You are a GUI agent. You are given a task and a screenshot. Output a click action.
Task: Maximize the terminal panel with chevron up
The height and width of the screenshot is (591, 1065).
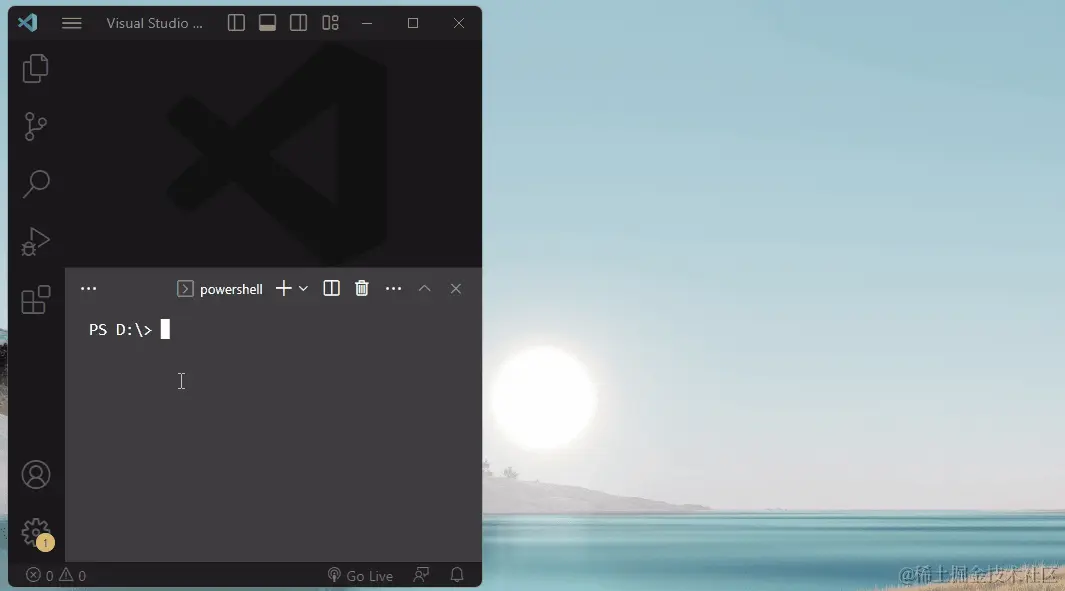[425, 289]
